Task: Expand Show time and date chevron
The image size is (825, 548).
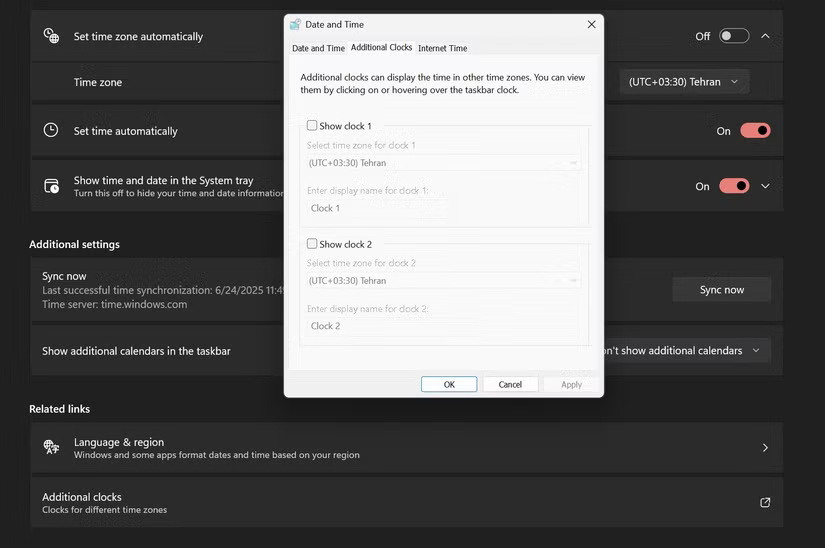Action: pos(765,186)
